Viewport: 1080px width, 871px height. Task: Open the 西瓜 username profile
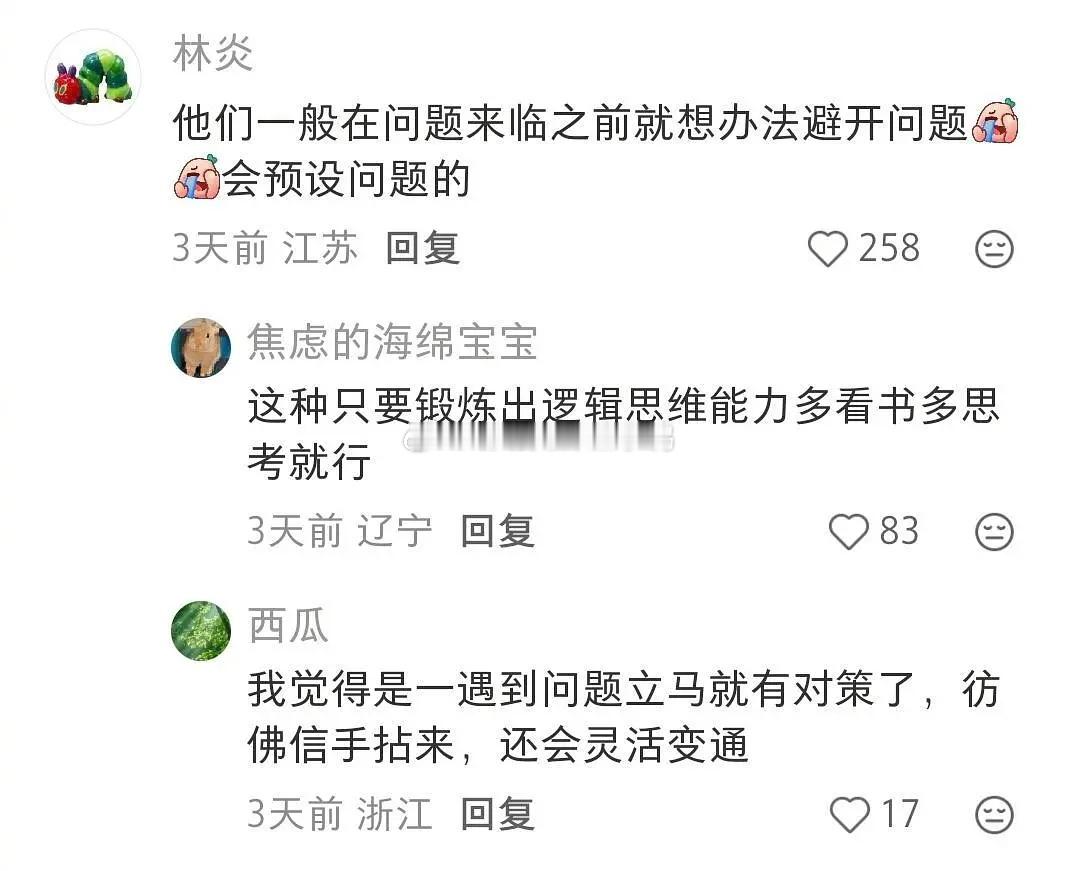tap(288, 626)
